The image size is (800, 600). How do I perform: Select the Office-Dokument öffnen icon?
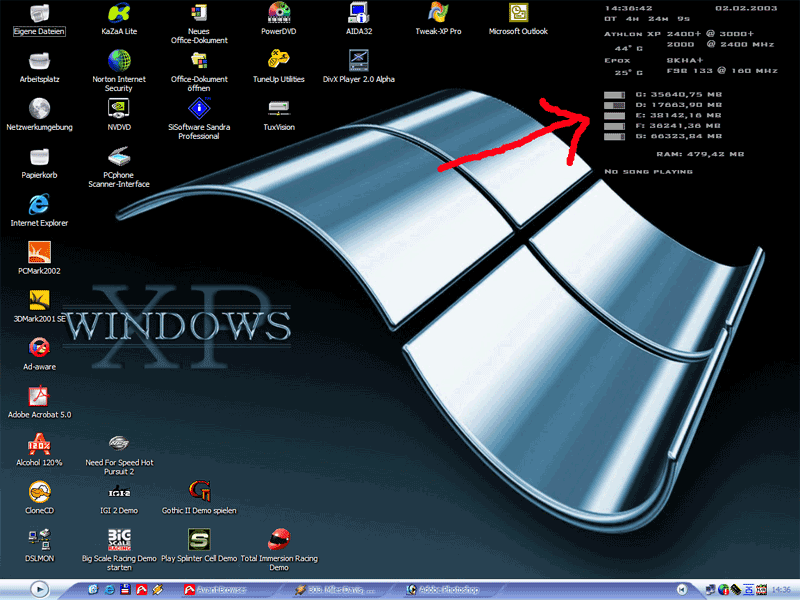(199, 71)
